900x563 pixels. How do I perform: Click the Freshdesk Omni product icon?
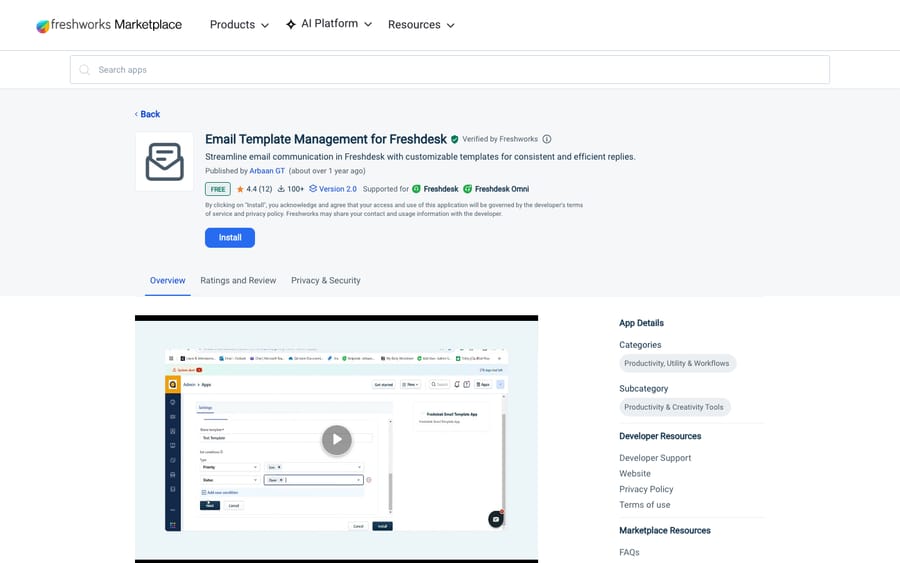(x=468, y=189)
